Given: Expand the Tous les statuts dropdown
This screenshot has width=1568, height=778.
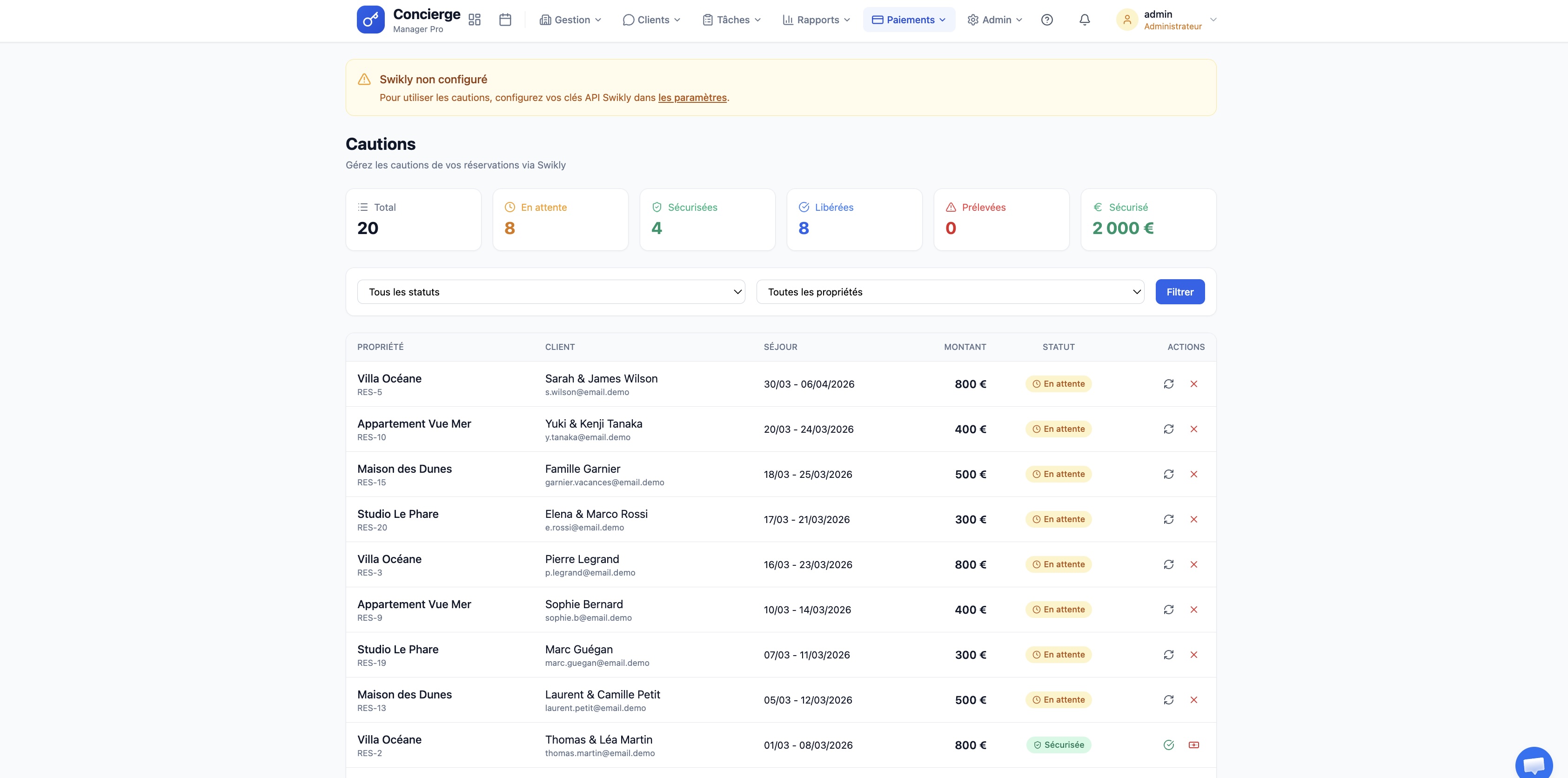Looking at the screenshot, I should [x=551, y=292].
